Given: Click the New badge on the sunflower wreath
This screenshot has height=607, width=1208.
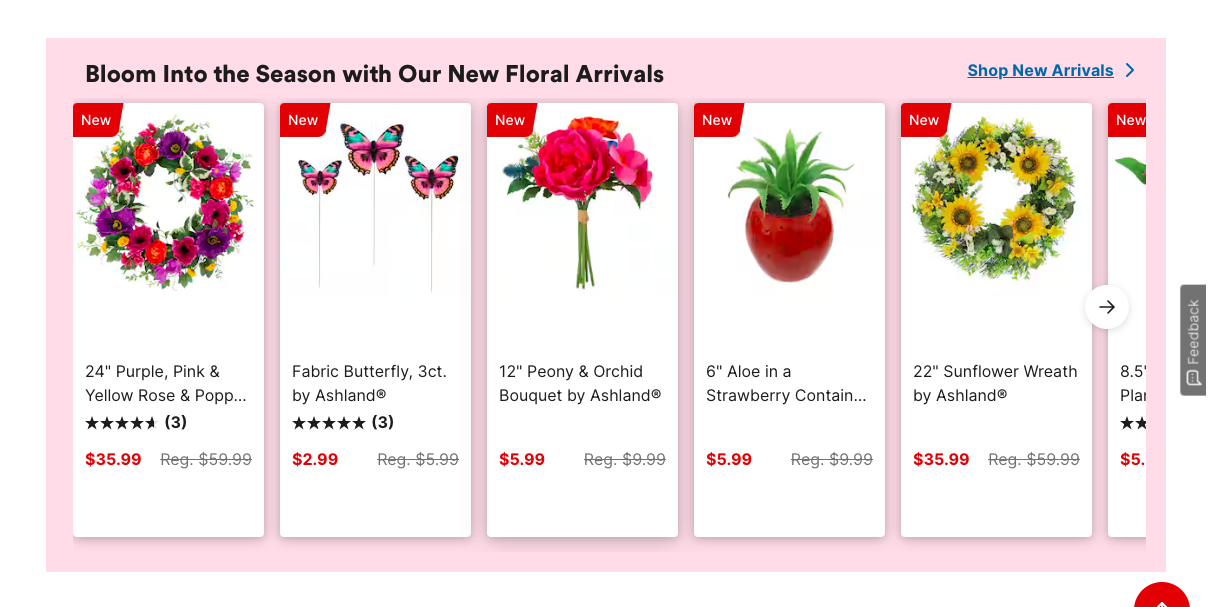Looking at the screenshot, I should [924, 120].
